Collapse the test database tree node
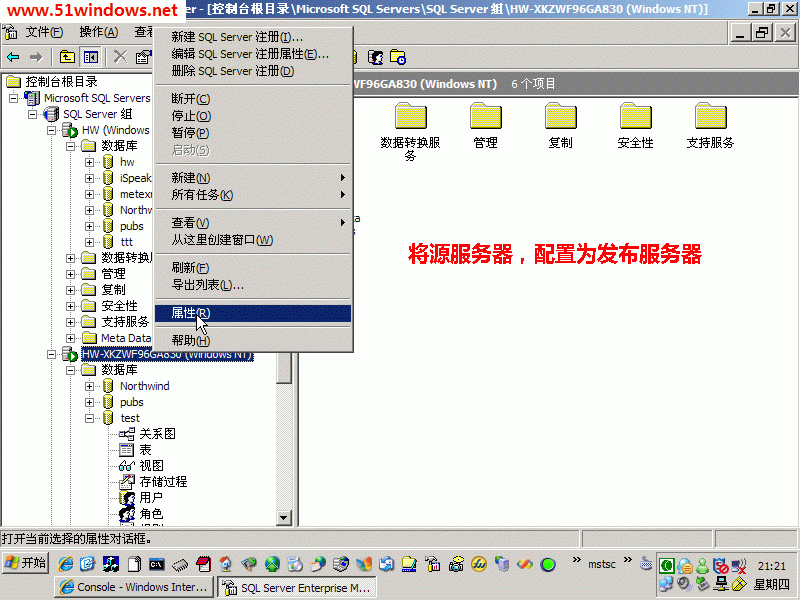800x600 pixels. point(90,418)
